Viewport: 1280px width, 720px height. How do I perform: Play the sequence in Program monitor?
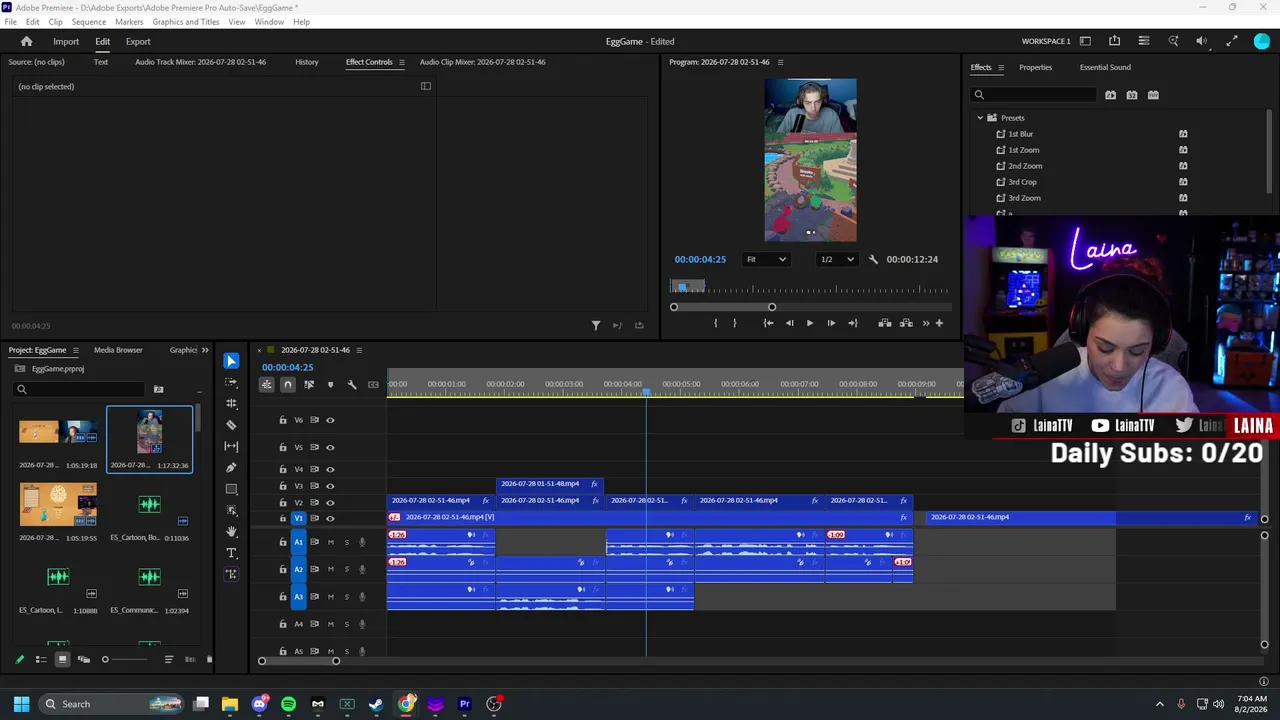810,323
